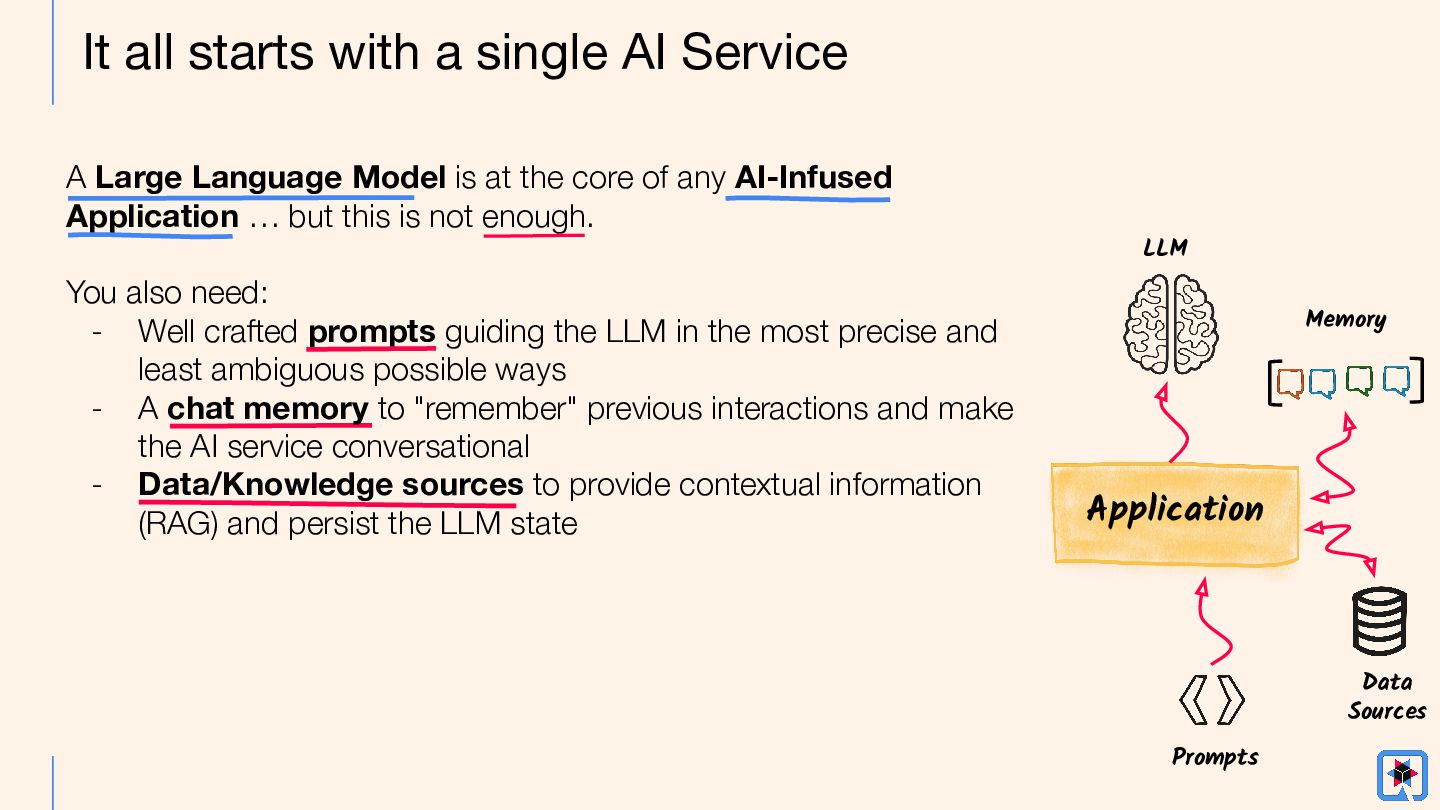The image size is (1440, 810).
Task: Click the bold "chat memory" phrase
Action: point(268,409)
